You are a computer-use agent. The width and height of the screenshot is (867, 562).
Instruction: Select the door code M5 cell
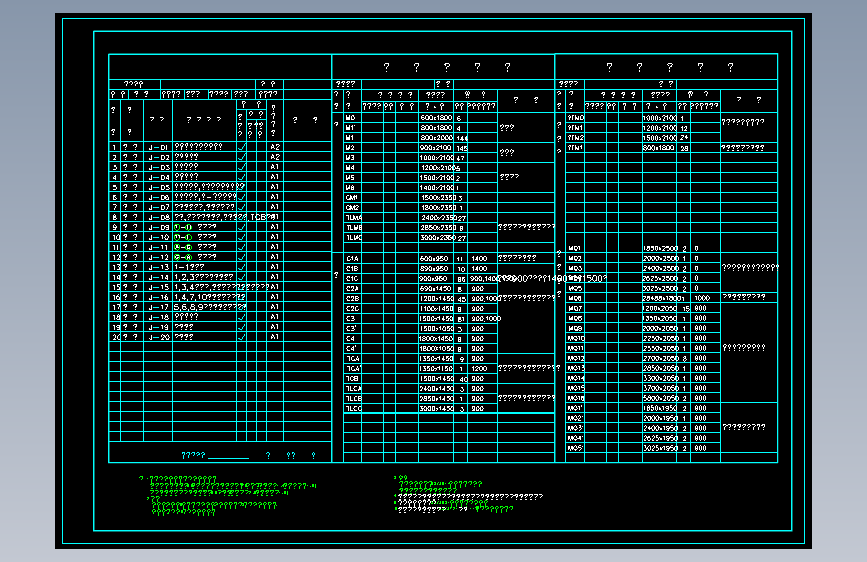pos(350,178)
